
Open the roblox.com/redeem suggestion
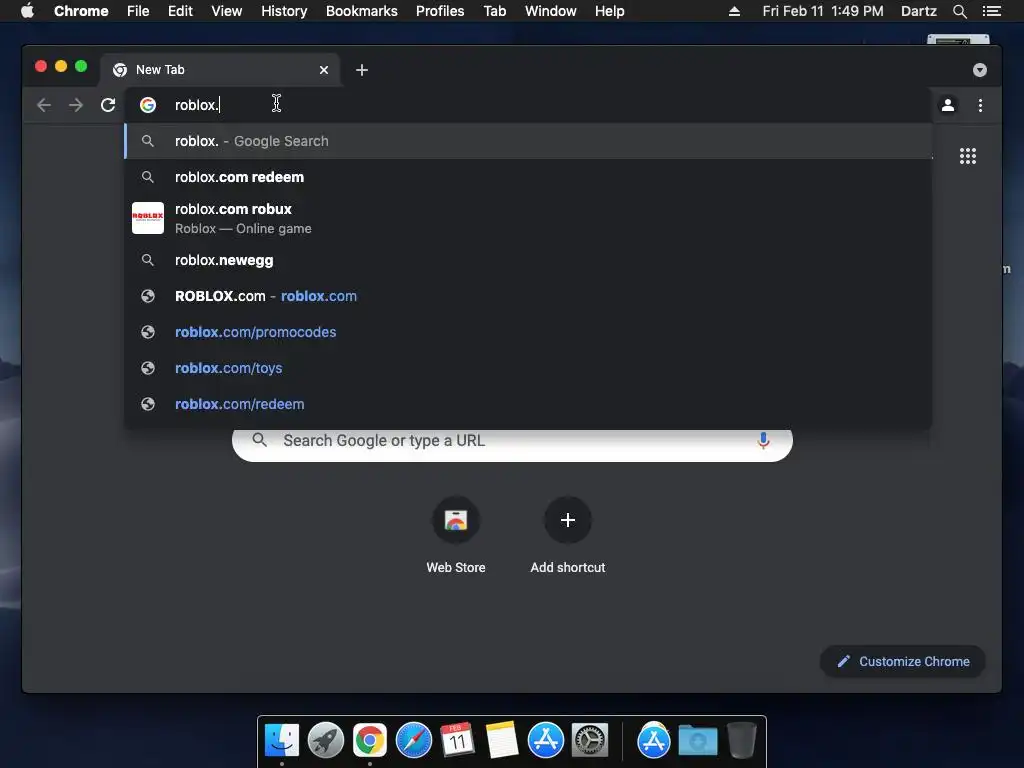[x=528, y=404]
